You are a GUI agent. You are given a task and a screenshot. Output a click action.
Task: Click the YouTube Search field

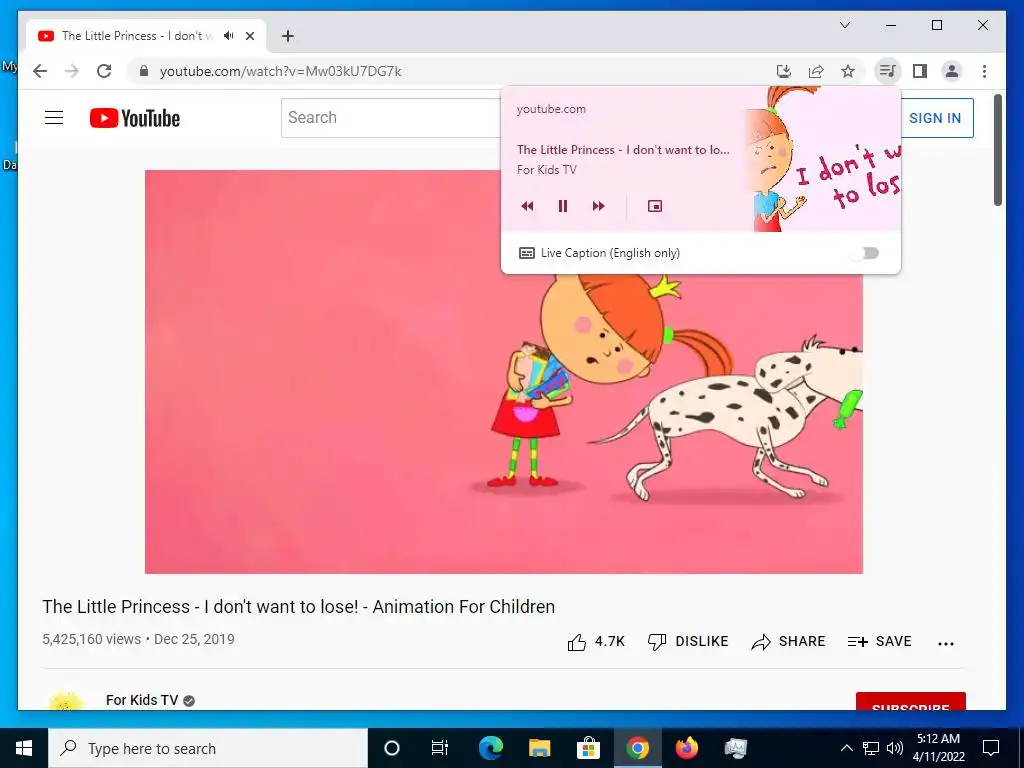click(x=392, y=118)
